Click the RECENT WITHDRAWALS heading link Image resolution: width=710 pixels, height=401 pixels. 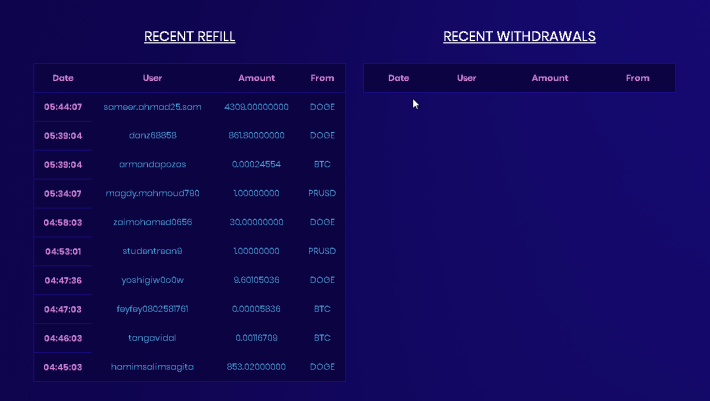point(519,36)
